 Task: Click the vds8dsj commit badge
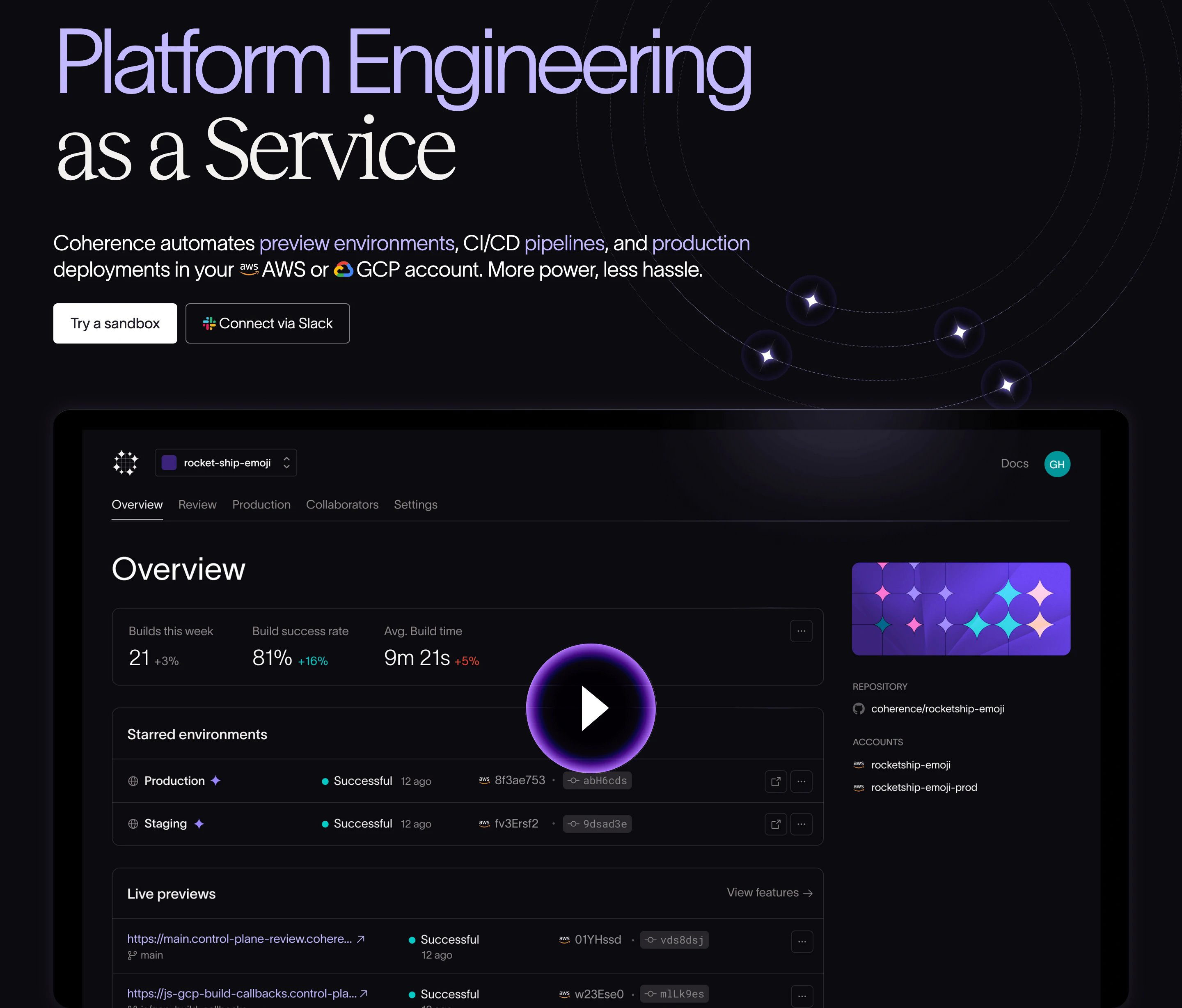tap(674, 940)
